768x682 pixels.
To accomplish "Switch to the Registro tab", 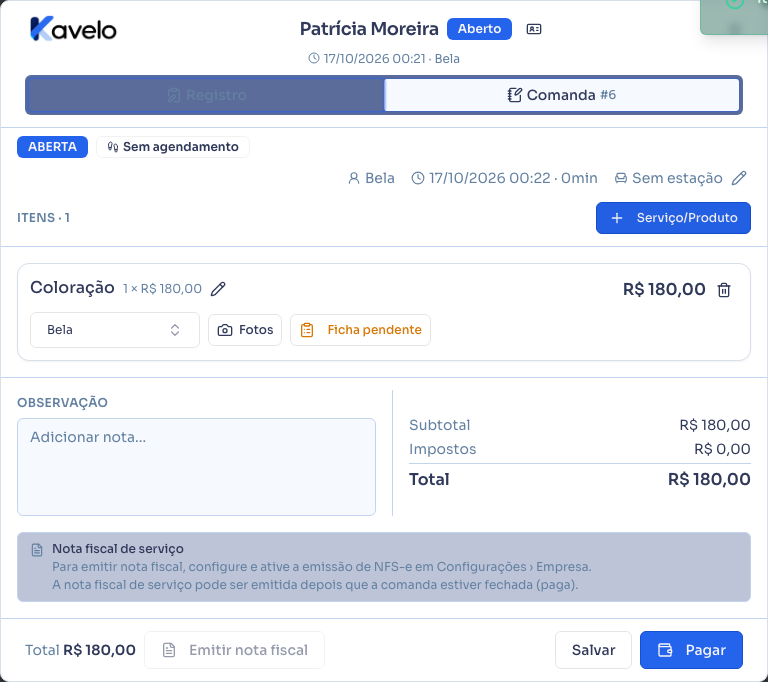I will 206,95.
